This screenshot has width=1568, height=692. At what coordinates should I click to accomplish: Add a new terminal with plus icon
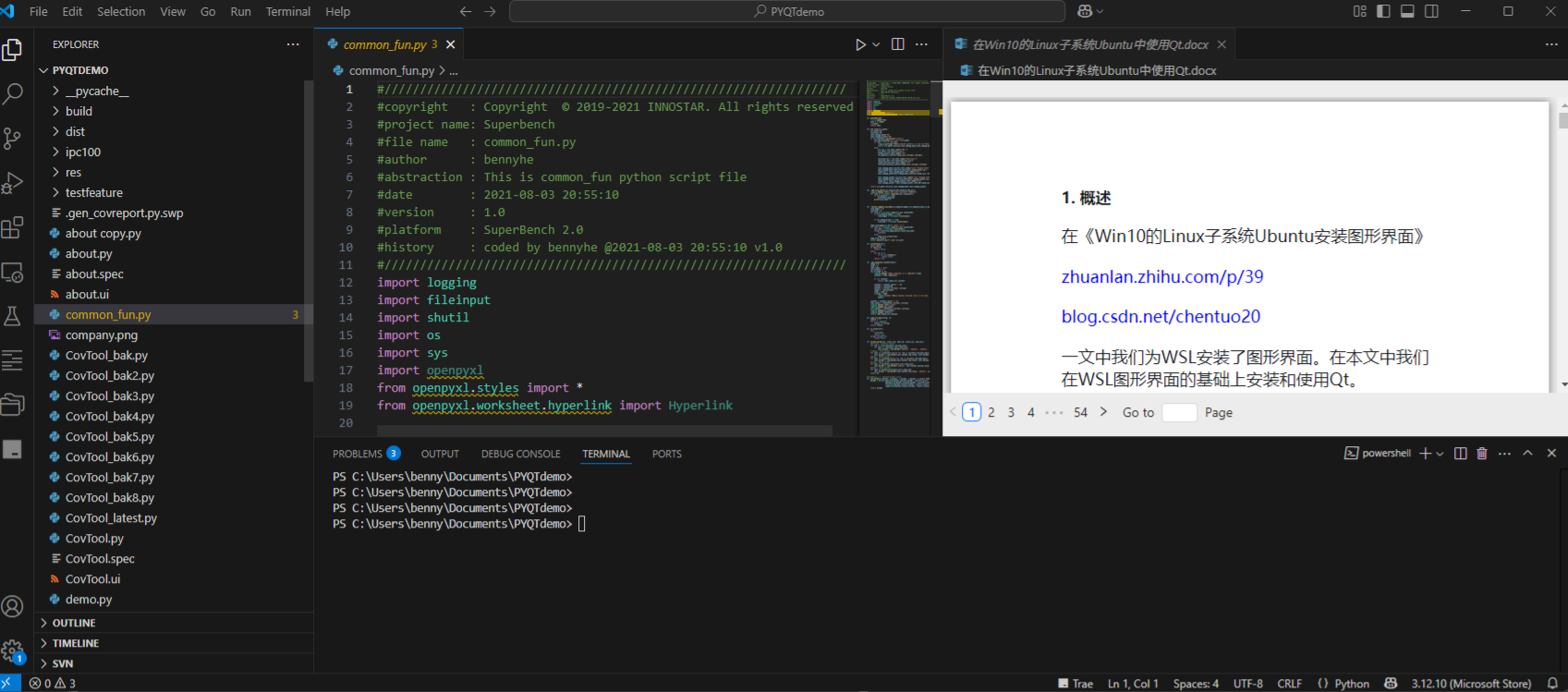pos(1425,454)
